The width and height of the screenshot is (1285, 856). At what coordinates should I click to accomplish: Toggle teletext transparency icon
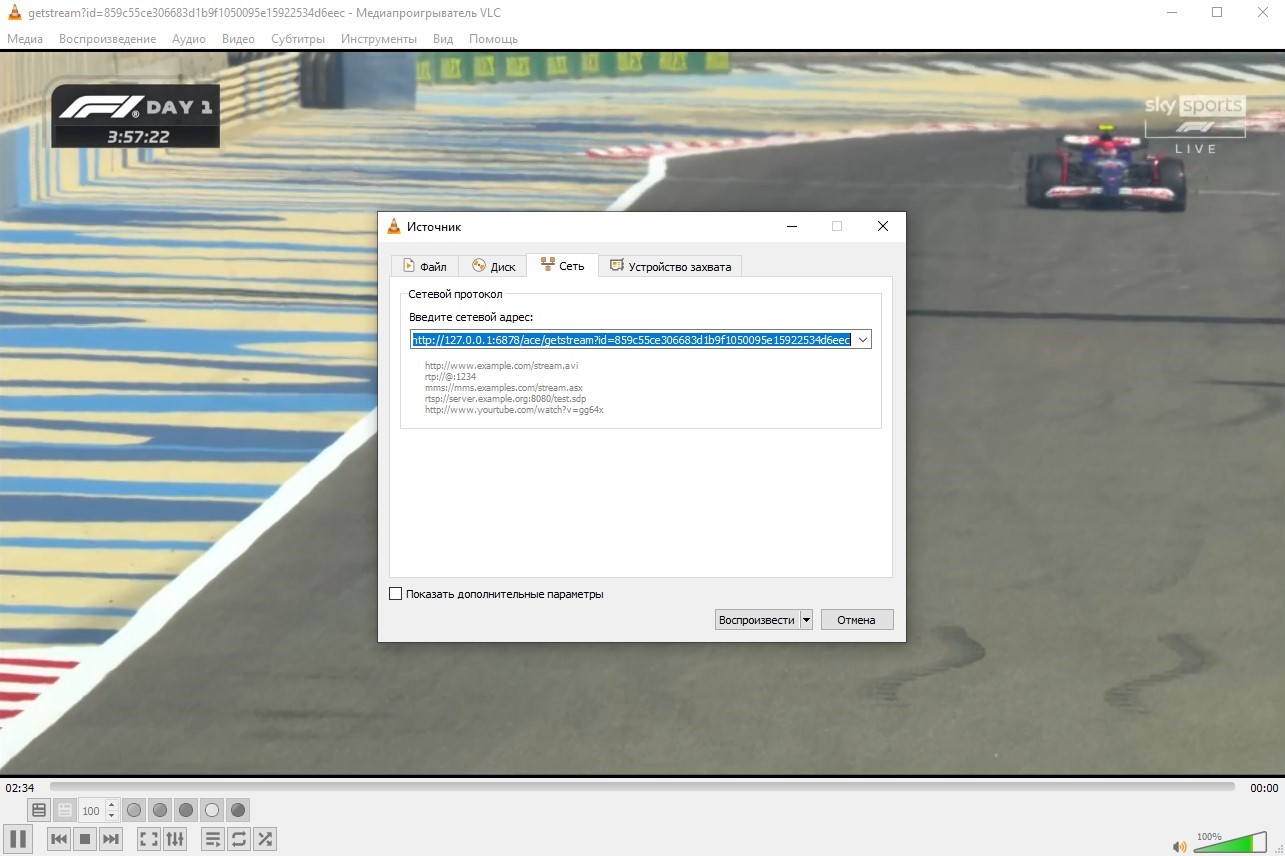point(65,810)
